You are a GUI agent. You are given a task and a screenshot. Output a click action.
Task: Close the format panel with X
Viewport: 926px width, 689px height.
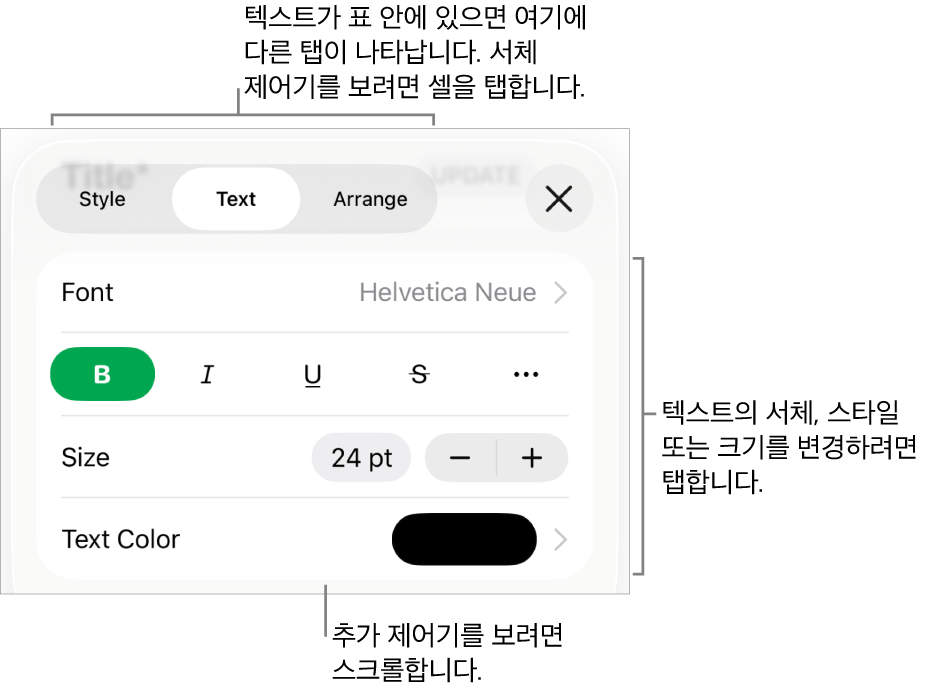(x=559, y=198)
